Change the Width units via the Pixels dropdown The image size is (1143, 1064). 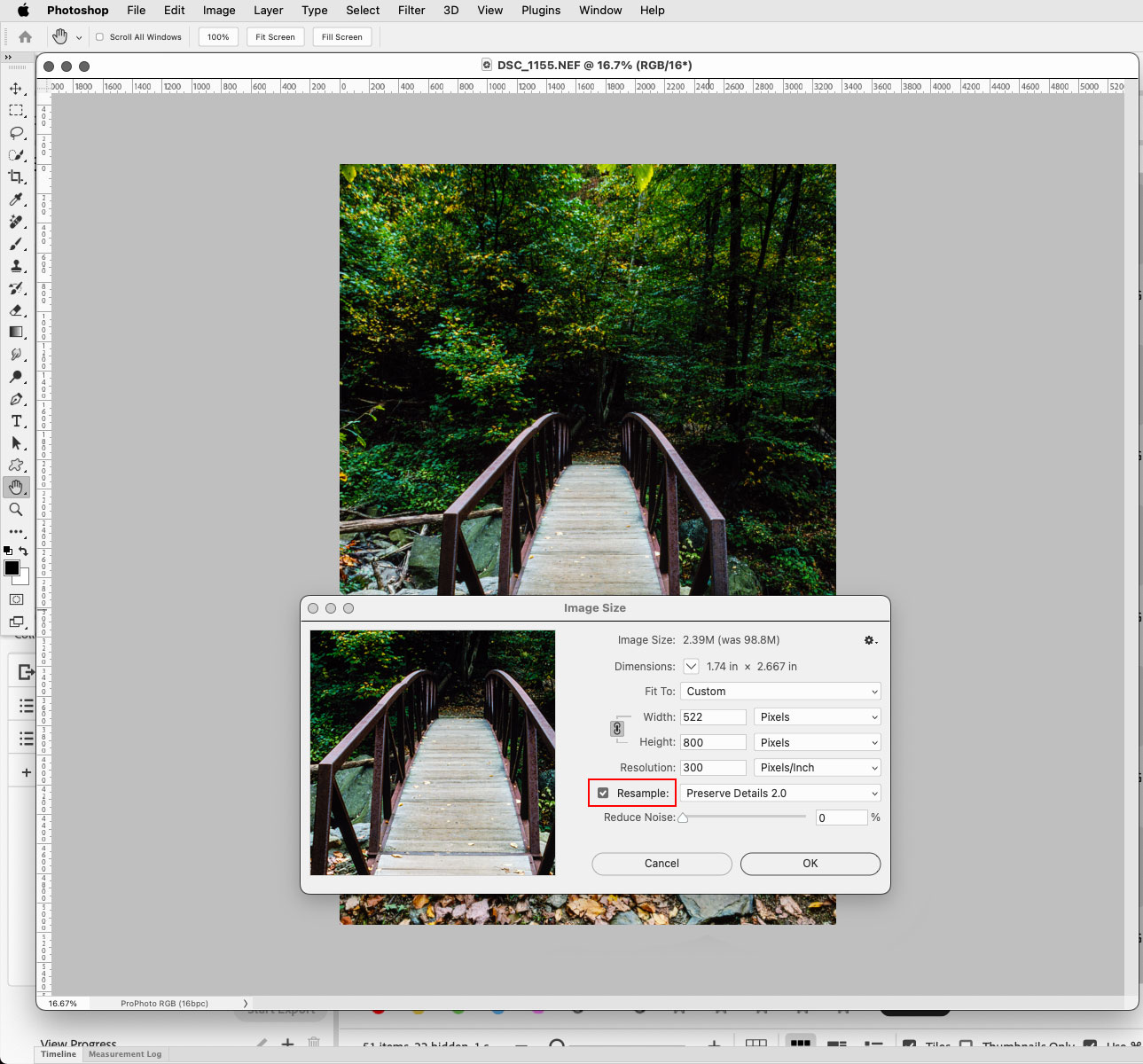click(x=816, y=716)
